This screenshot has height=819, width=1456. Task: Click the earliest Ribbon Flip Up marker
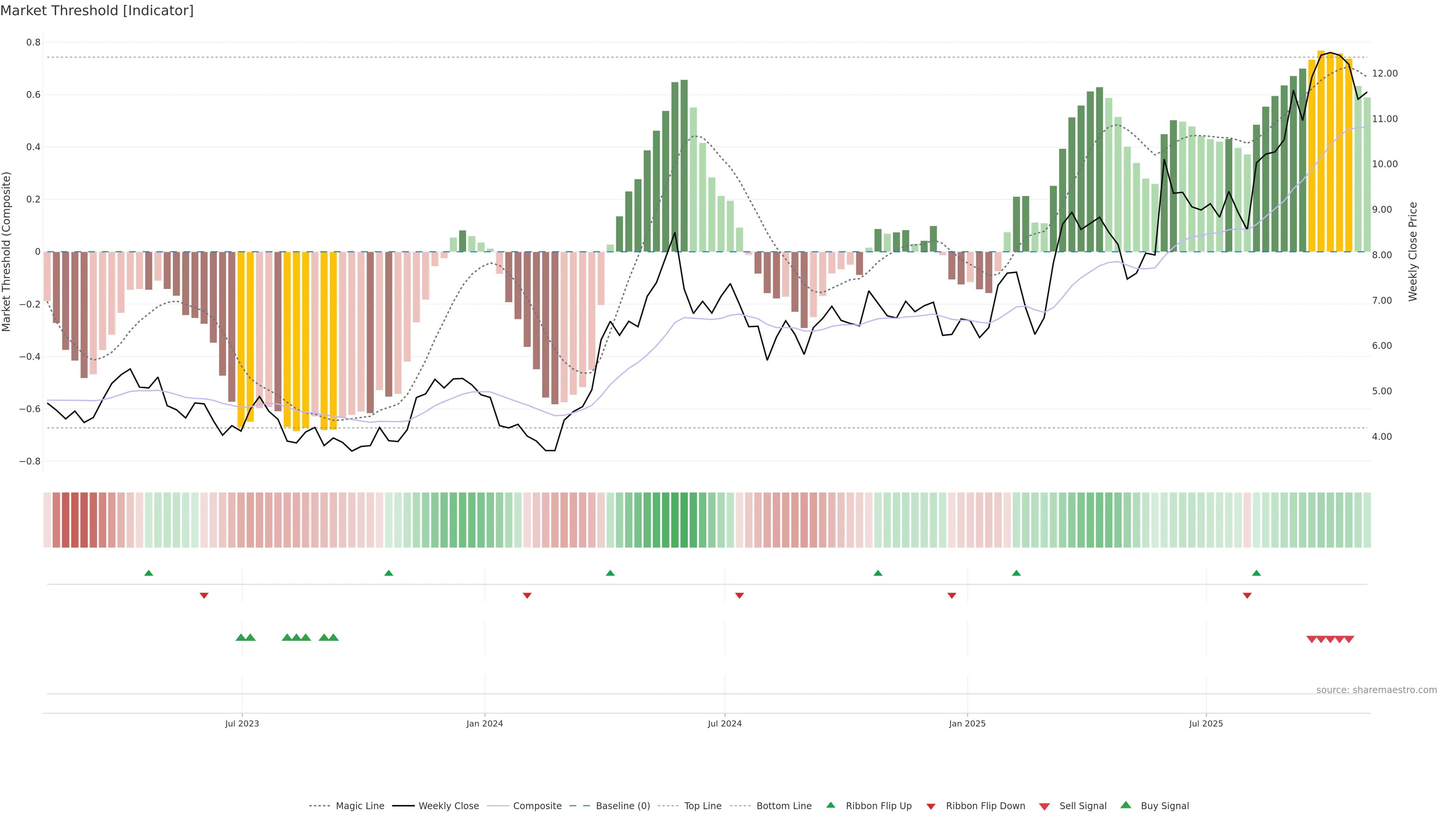(x=149, y=573)
